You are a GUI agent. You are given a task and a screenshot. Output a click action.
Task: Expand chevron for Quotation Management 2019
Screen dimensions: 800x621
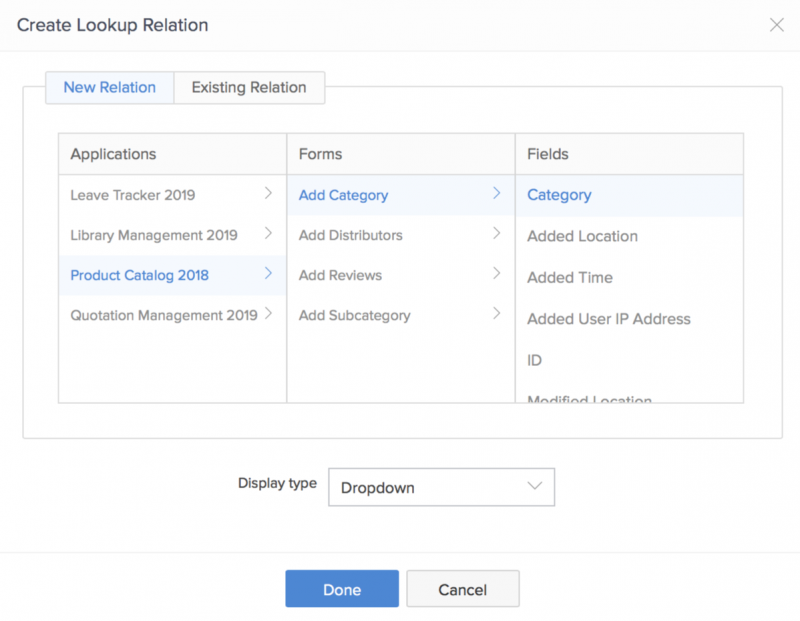(268, 314)
